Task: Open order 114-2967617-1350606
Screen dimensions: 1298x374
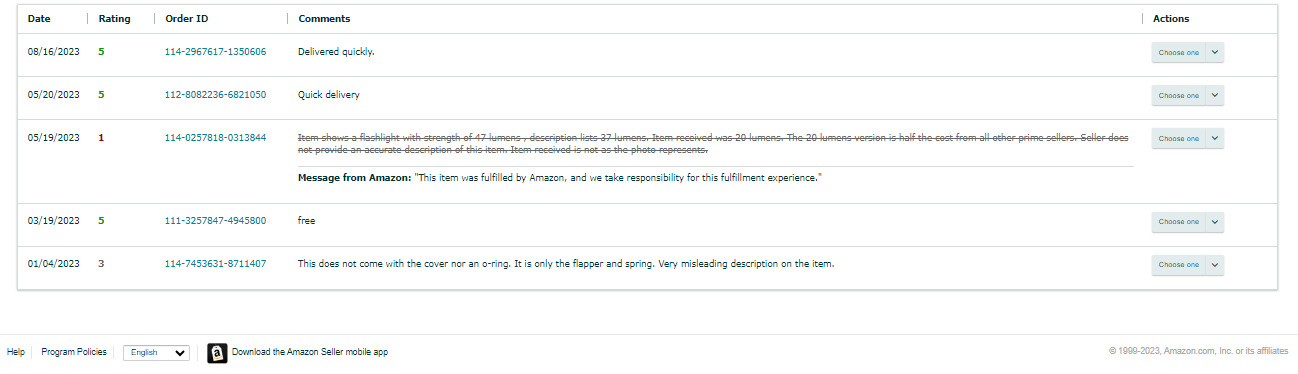Action: 215,52
